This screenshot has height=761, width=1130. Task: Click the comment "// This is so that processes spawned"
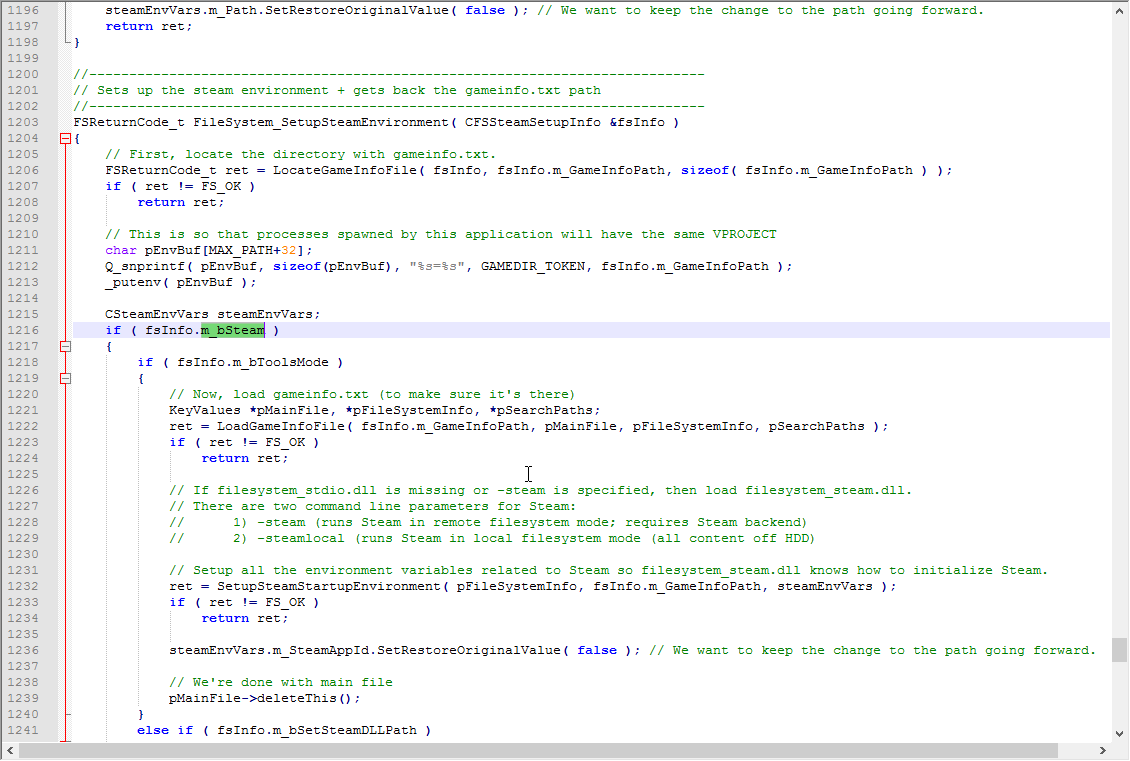pyautogui.click(x=441, y=235)
